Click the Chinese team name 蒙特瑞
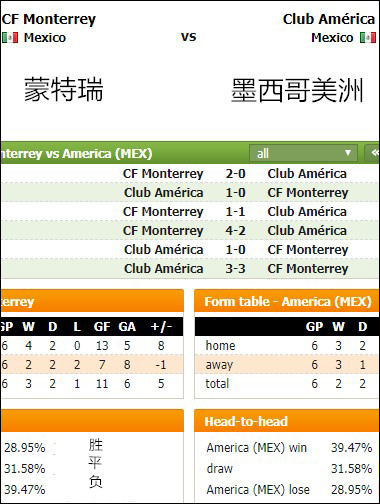Screen dimensions: 380x504 tap(63, 89)
